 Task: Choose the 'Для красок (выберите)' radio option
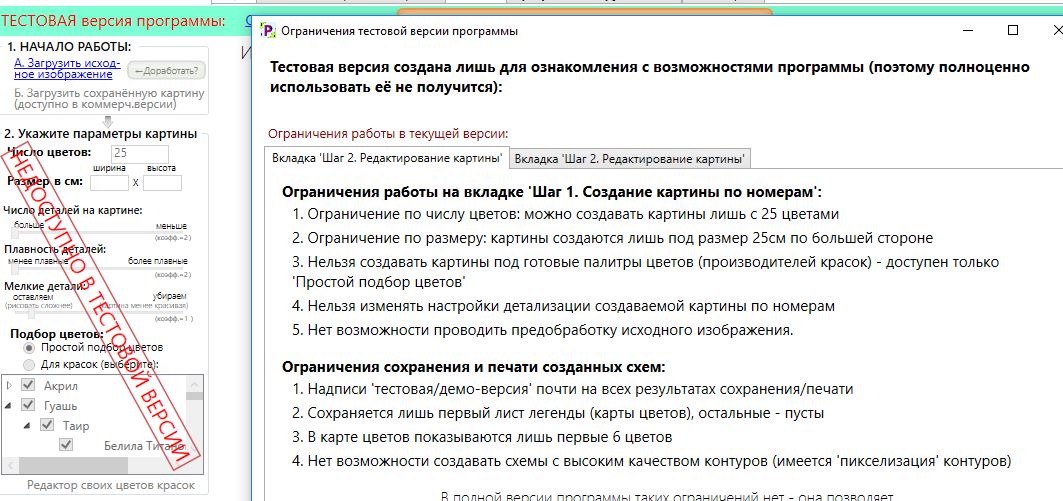tap(28, 365)
